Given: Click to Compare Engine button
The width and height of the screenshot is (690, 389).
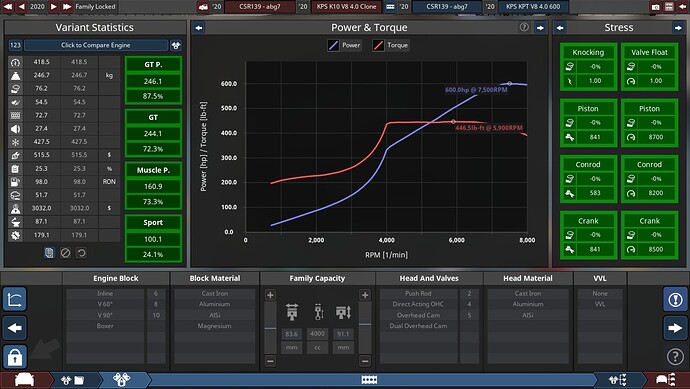Looking at the screenshot, I should (96, 45).
